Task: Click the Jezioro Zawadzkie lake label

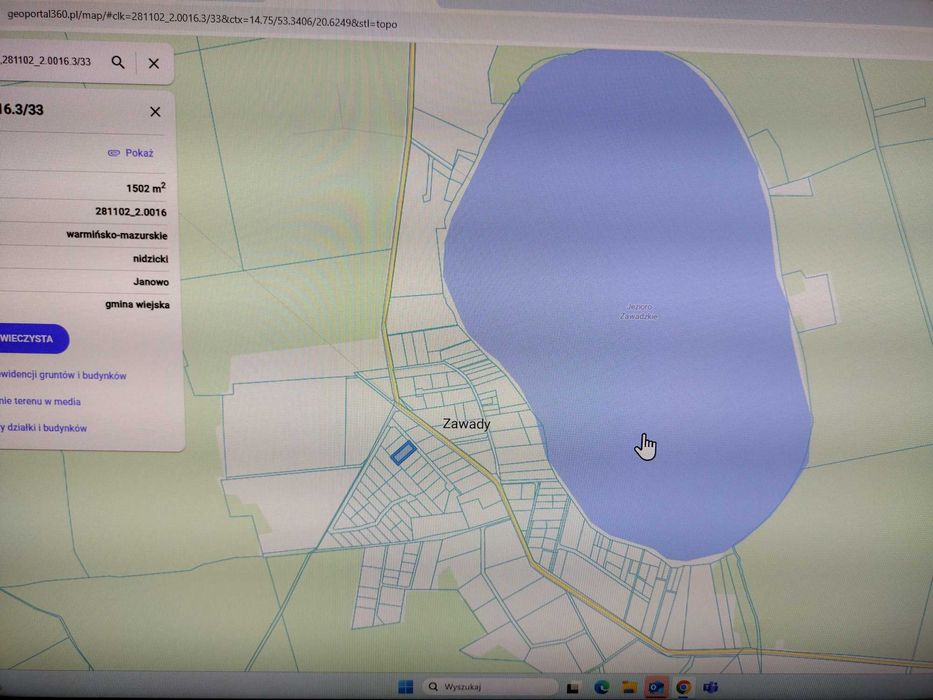Action: pyautogui.click(x=639, y=311)
